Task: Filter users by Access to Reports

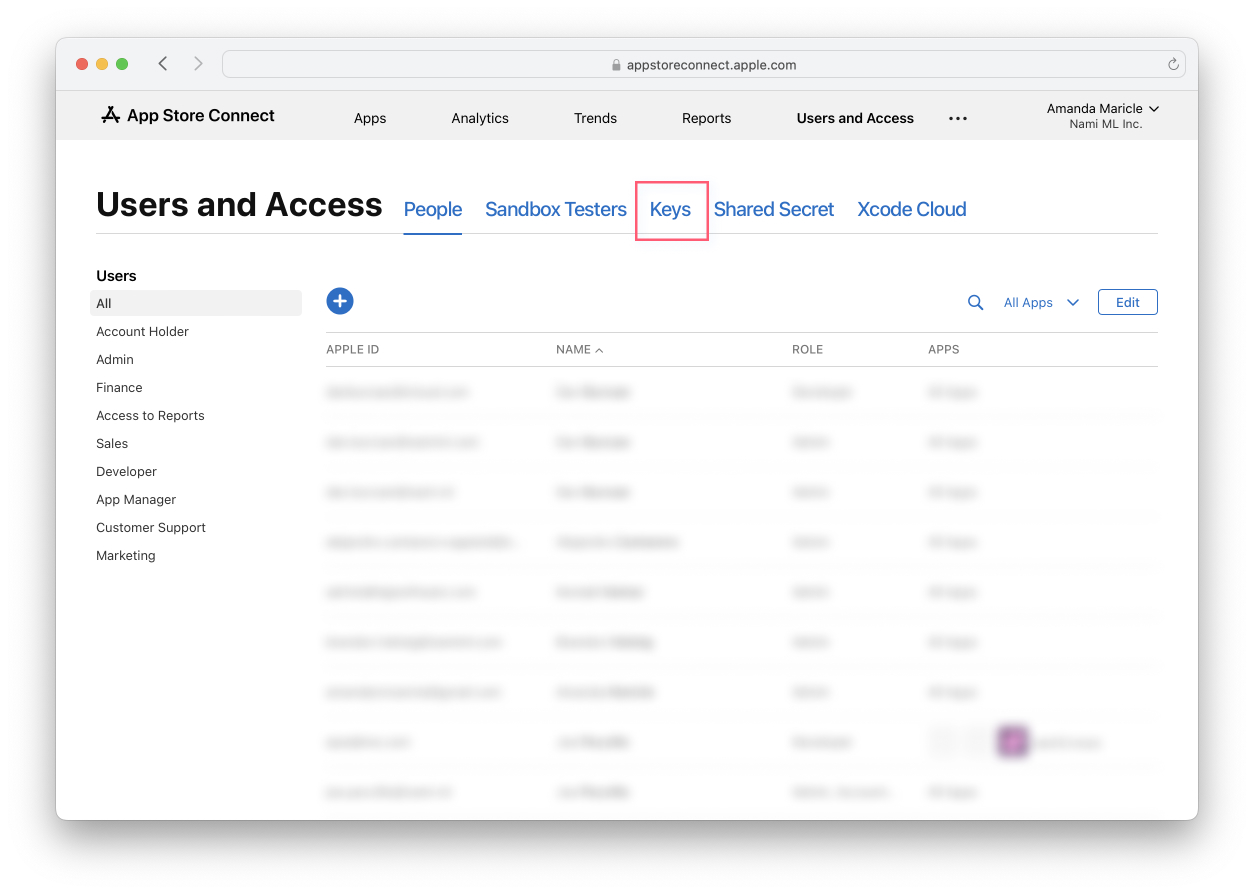Action: click(x=150, y=415)
